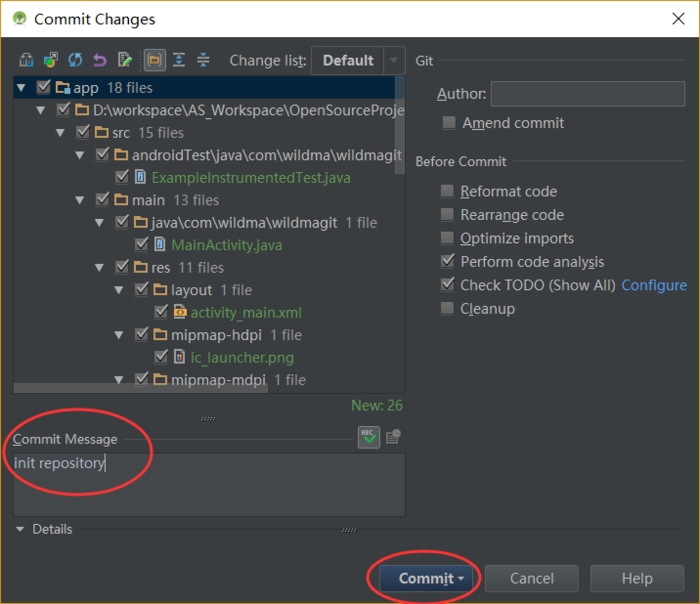700x604 pixels.
Task: Uncheck the ExampleInstrumentedTest.java checkbox
Action: (x=122, y=176)
